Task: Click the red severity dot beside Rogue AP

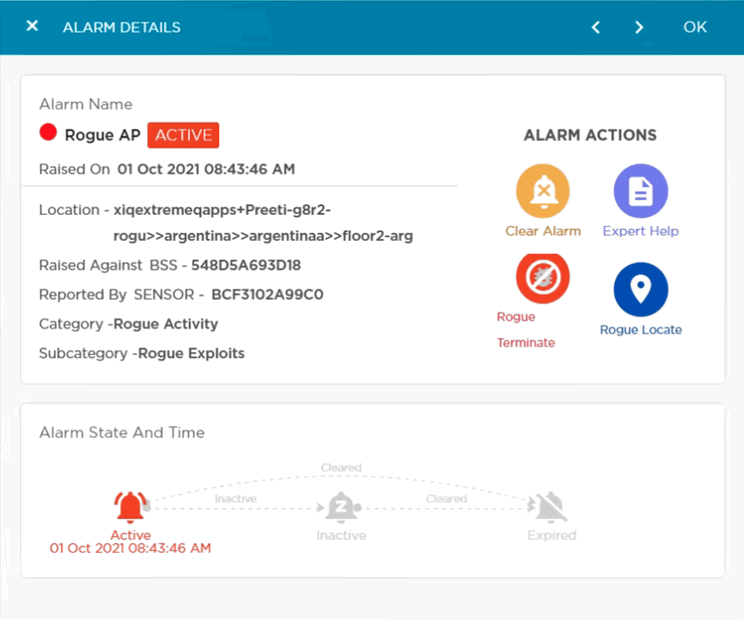Action: (48, 132)
